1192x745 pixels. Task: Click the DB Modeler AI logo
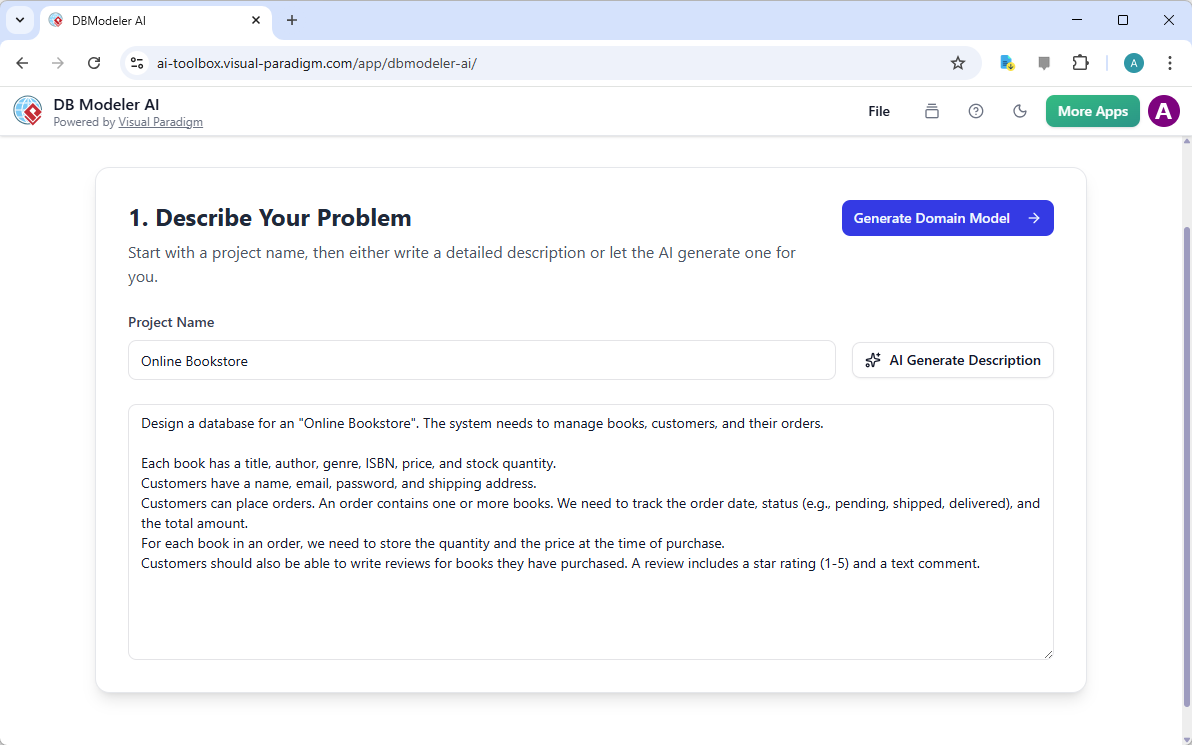point(27,110)
